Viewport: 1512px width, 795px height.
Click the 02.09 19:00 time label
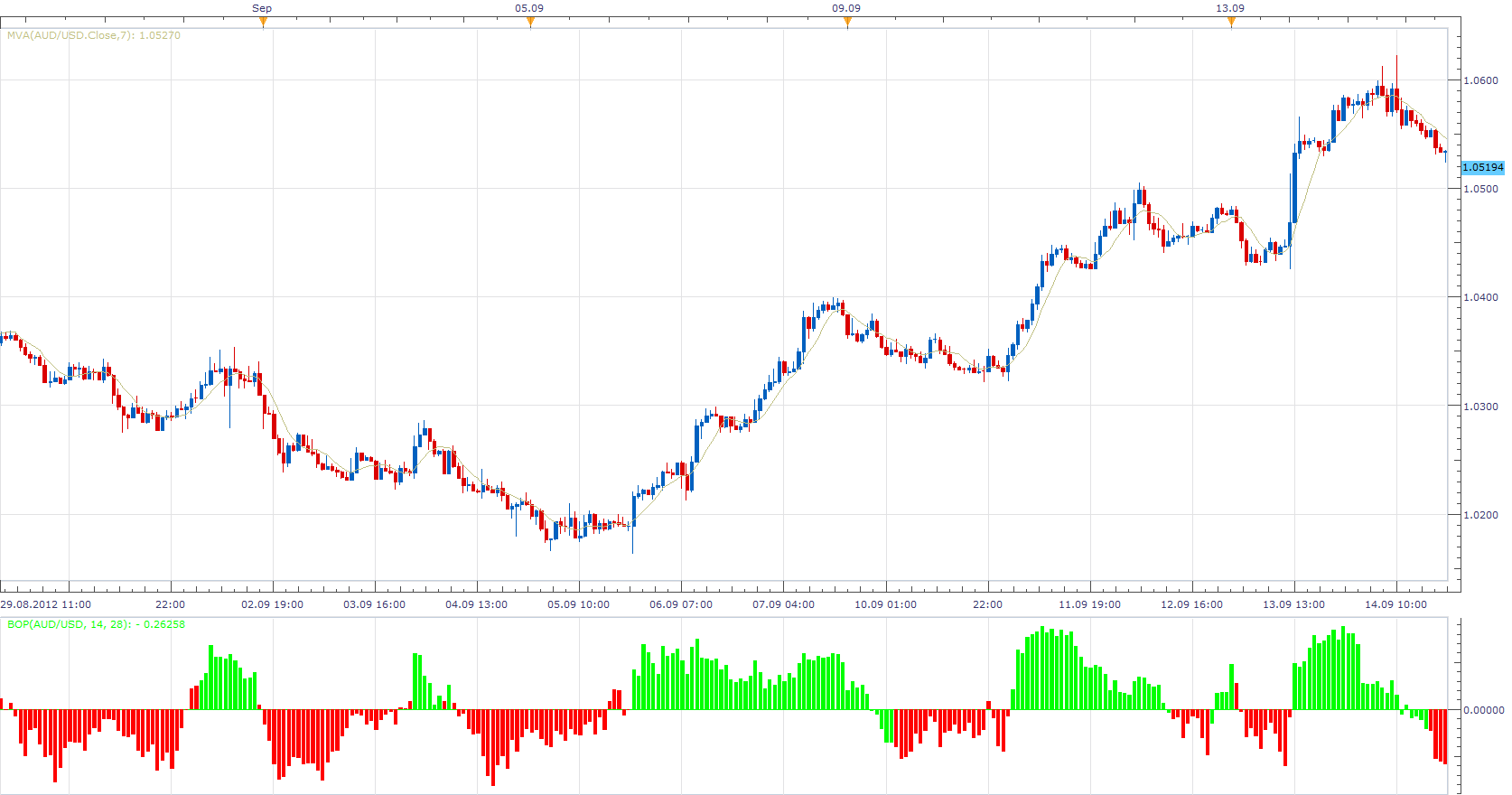click(272, 604)
